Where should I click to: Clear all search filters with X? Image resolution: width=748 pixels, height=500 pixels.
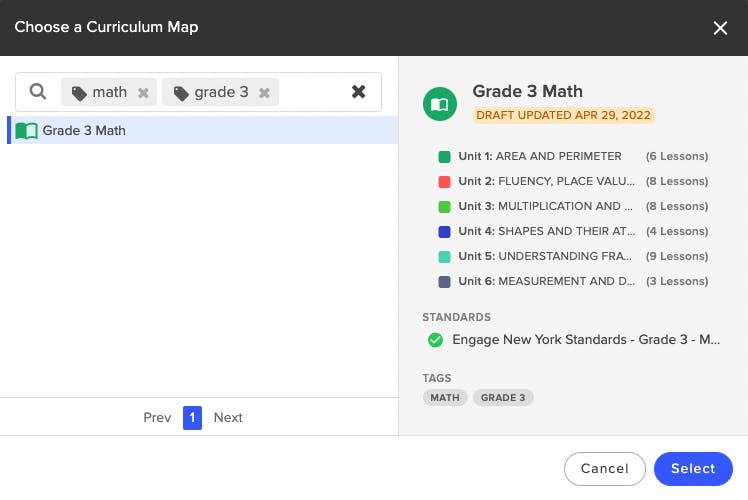point(358,91)
